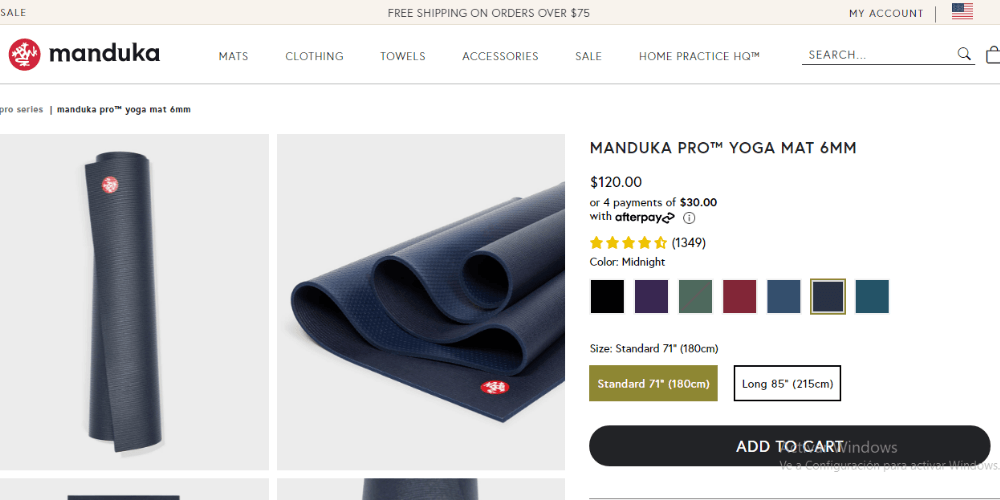The width and height of the screenshot is (1000, 500).
Task: Open the Mats menu
Action: point(233,56)
